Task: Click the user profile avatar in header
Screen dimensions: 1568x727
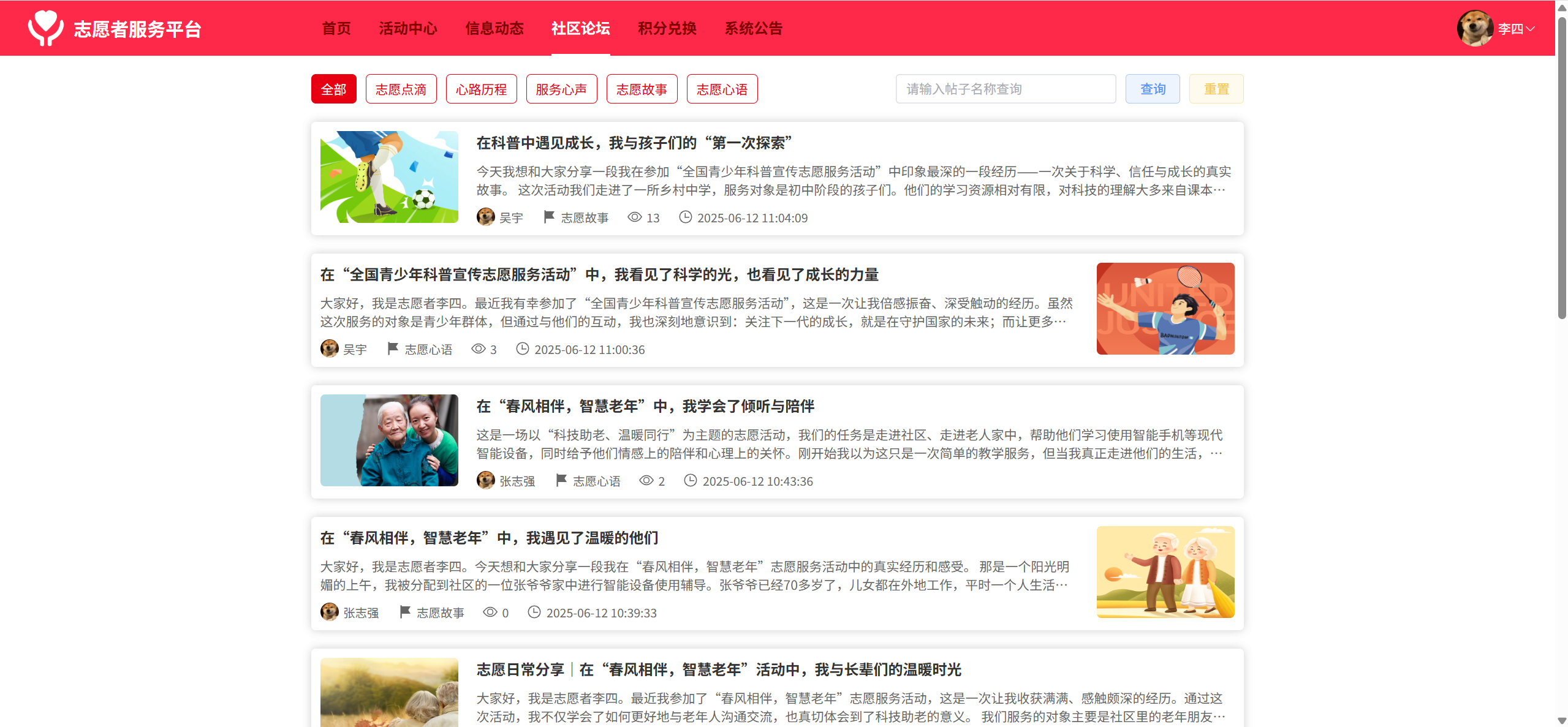Action: click(x=1474, y=28)
